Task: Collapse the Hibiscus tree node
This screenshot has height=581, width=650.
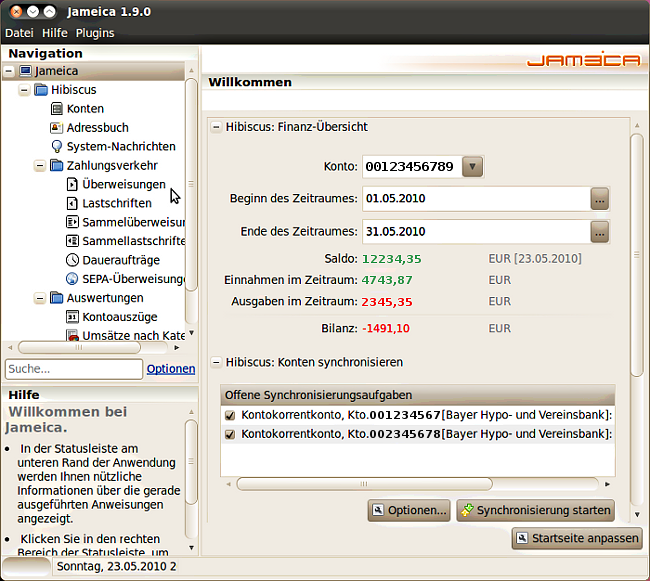Action: point(24,90)
